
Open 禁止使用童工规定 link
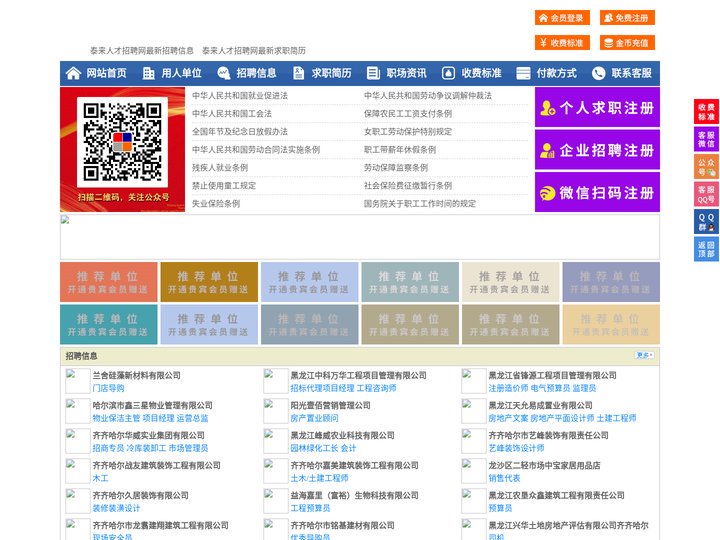tap(224, 186)
